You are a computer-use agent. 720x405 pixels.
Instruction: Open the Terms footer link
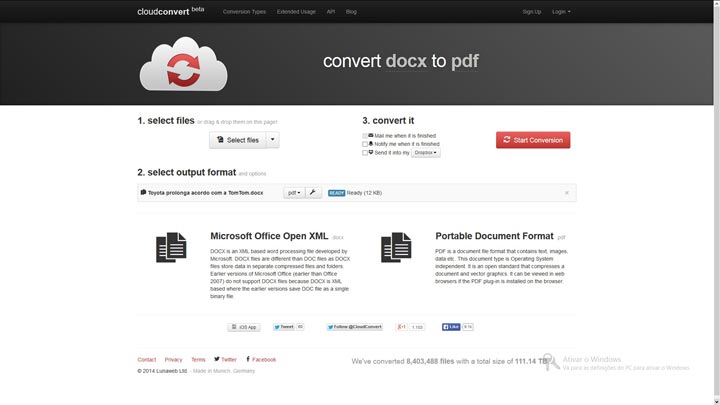[198, 360]
